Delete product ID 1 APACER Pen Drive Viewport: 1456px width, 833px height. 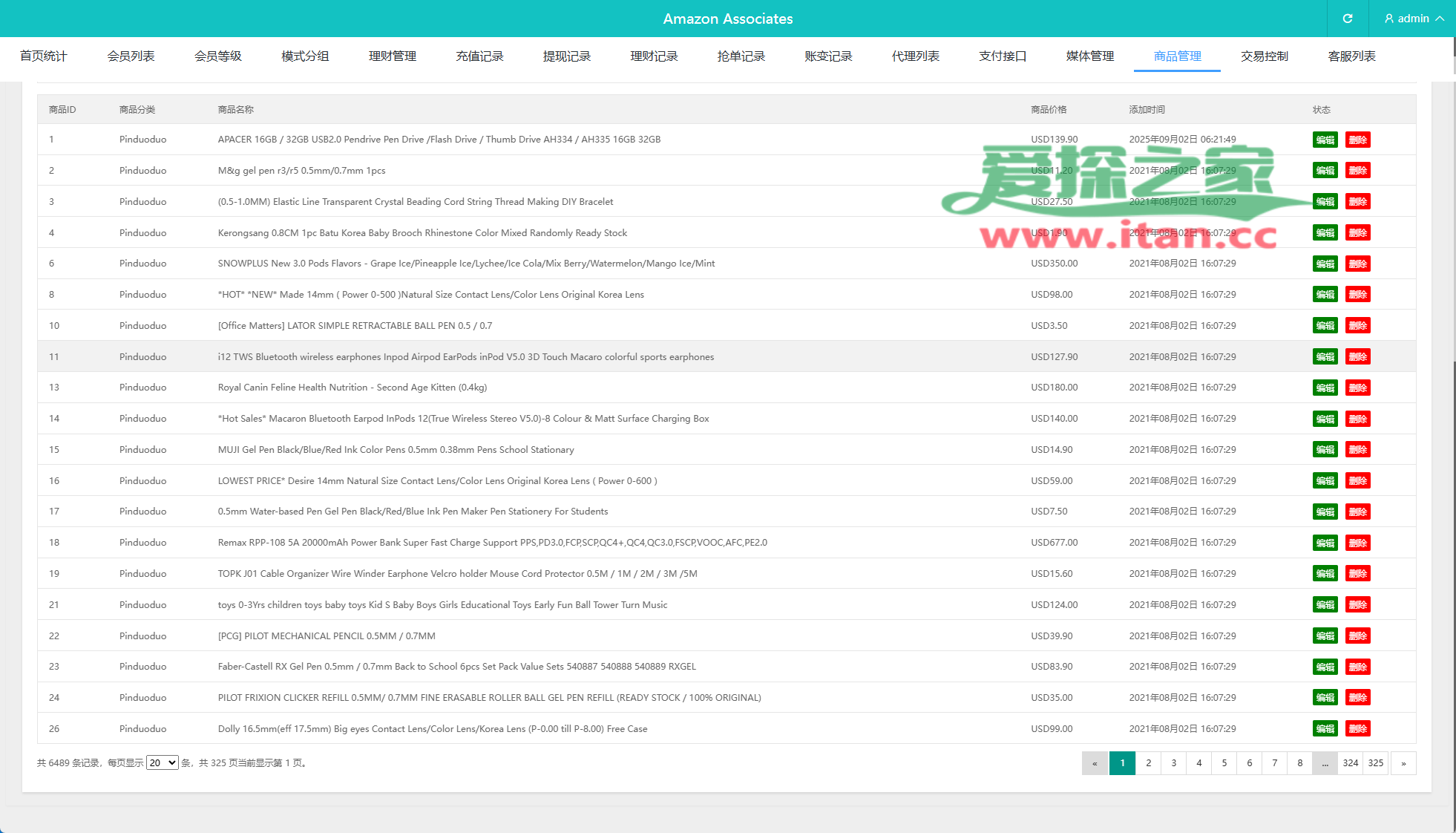point(1357,140)
